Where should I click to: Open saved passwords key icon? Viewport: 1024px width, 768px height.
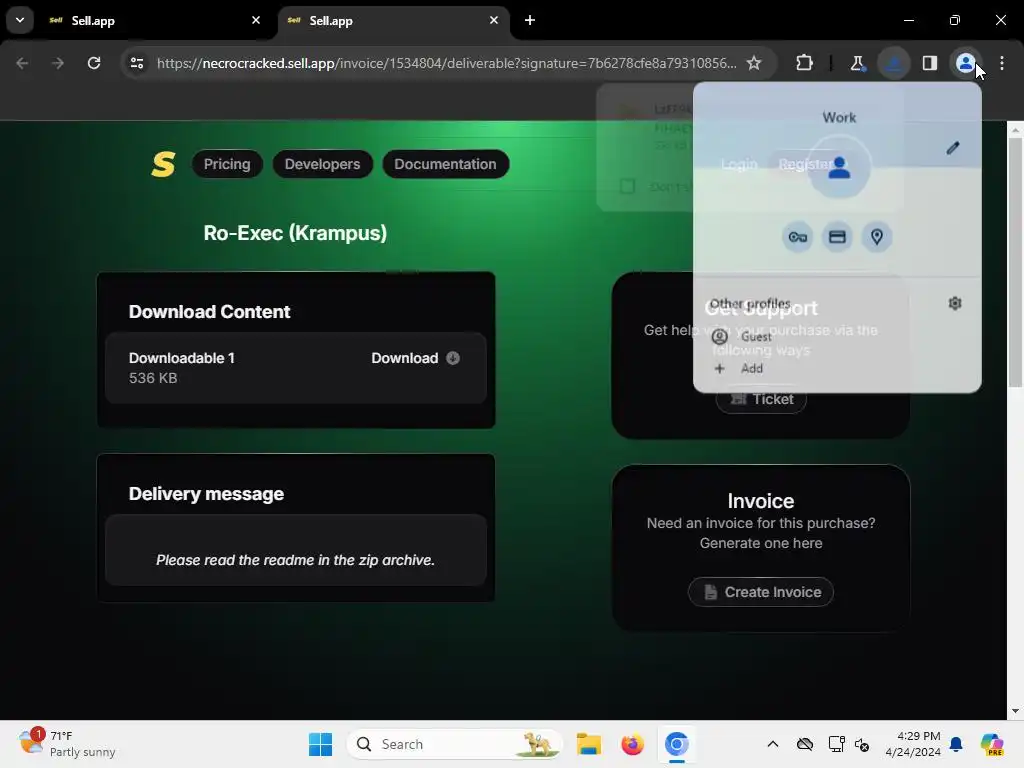(797, 237)
